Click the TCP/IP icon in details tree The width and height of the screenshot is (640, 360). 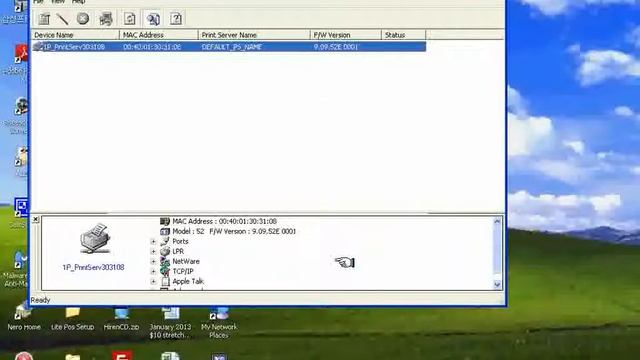[x=165, y=271]
